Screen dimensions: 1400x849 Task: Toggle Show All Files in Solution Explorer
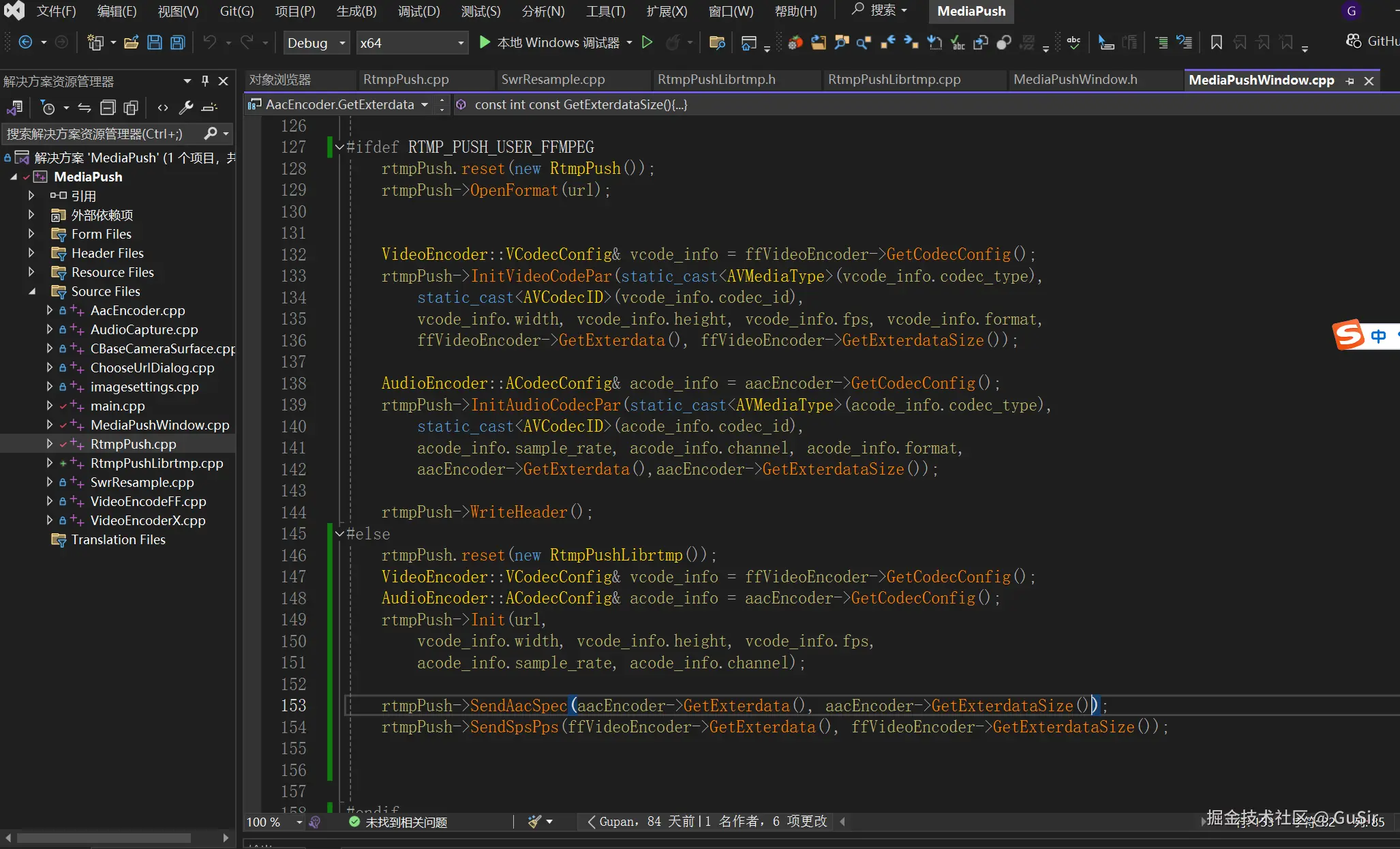pyautogui.click(x=131, y=107)
